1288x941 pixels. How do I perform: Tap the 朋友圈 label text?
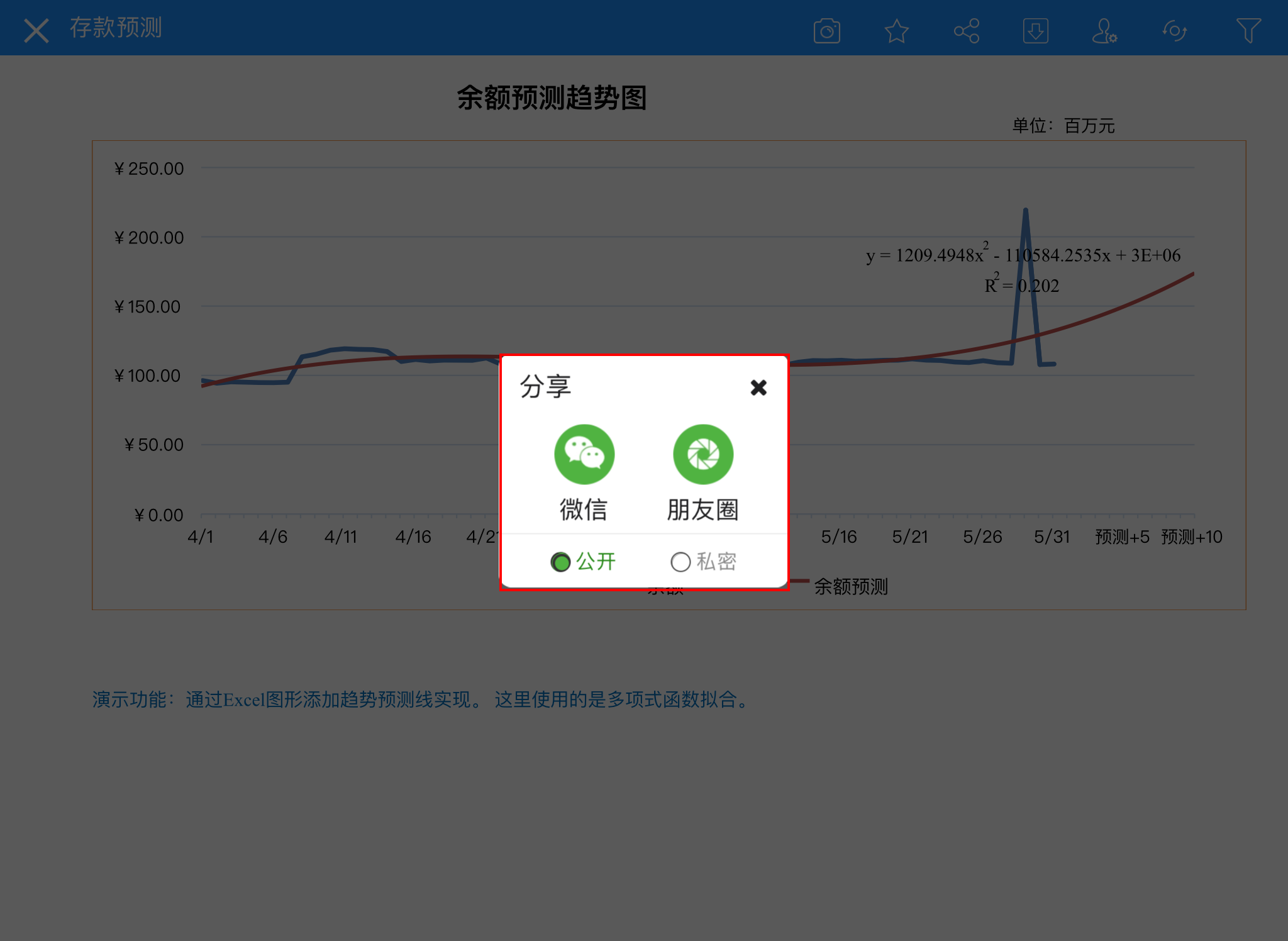(702, 509)
